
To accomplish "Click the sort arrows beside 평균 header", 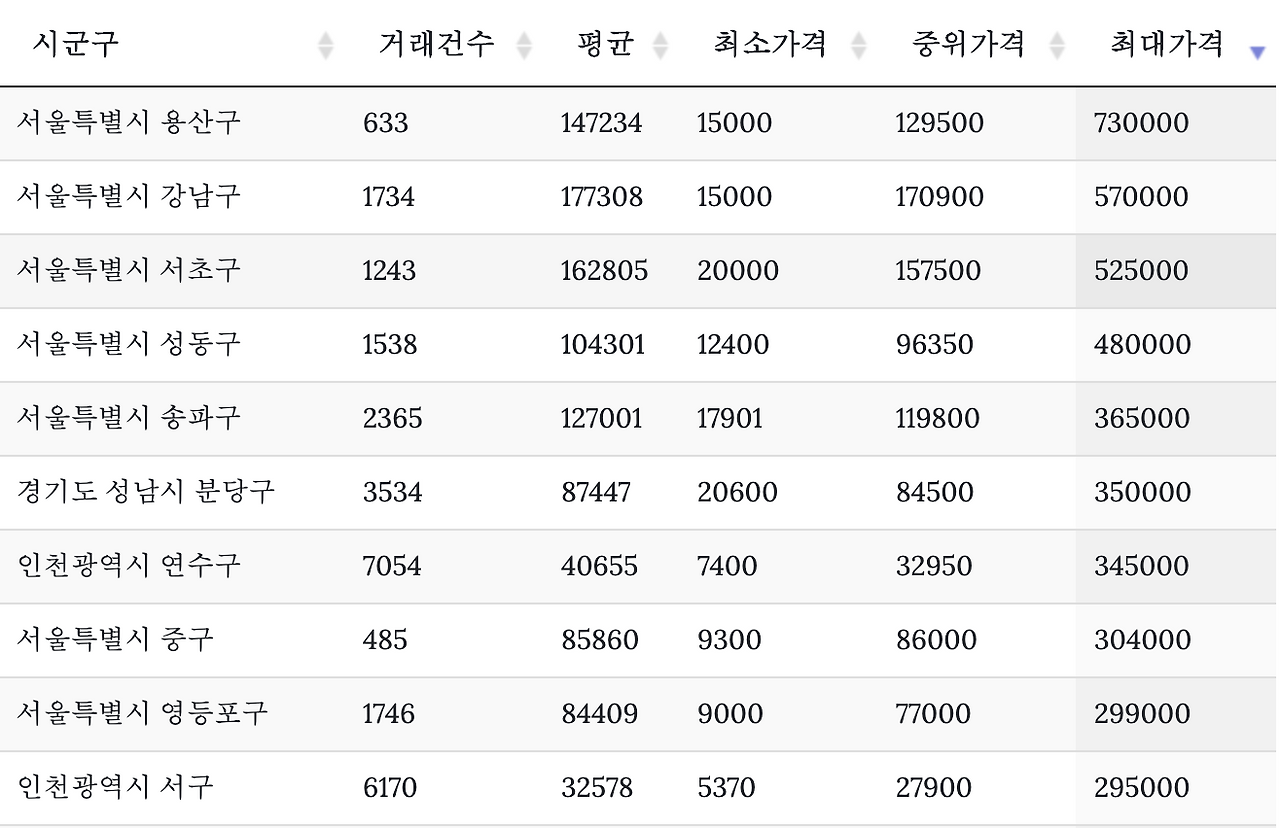I will click(658, 44).
